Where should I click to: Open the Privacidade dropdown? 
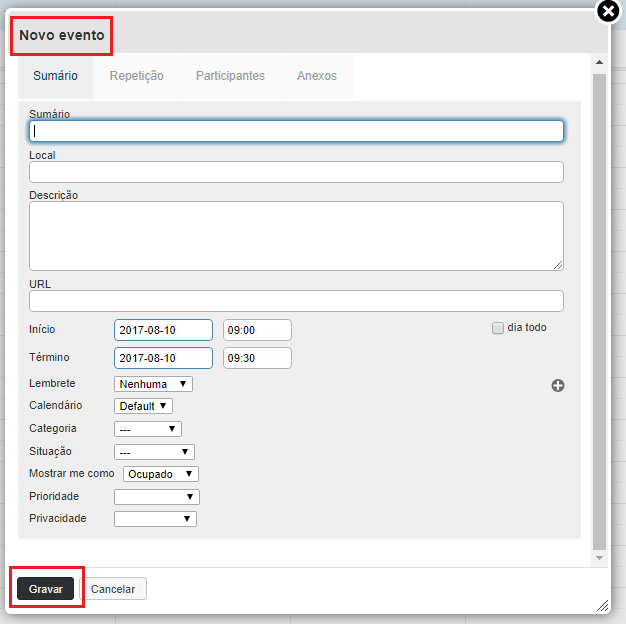coord(155,519)
